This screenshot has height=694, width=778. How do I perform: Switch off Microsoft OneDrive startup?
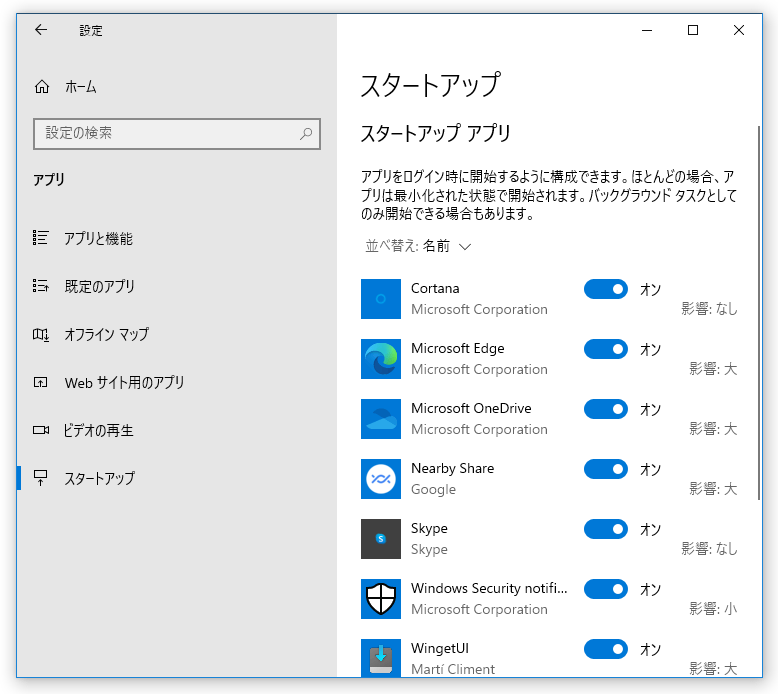[606, 409]
